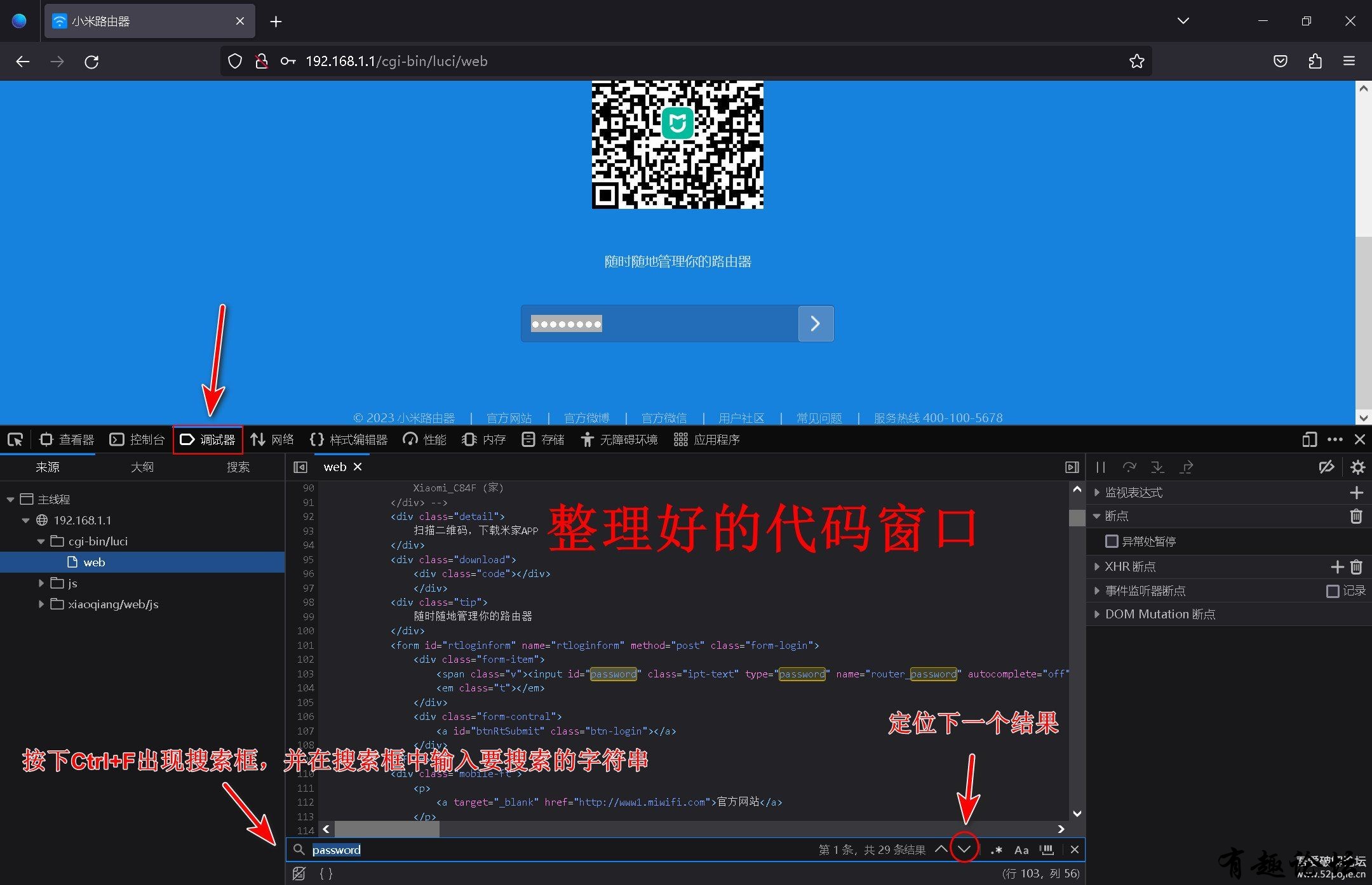This screenshot has width=1372, height=885.
Task: Open the 用户社区 footer link
Action: (741, 418)
